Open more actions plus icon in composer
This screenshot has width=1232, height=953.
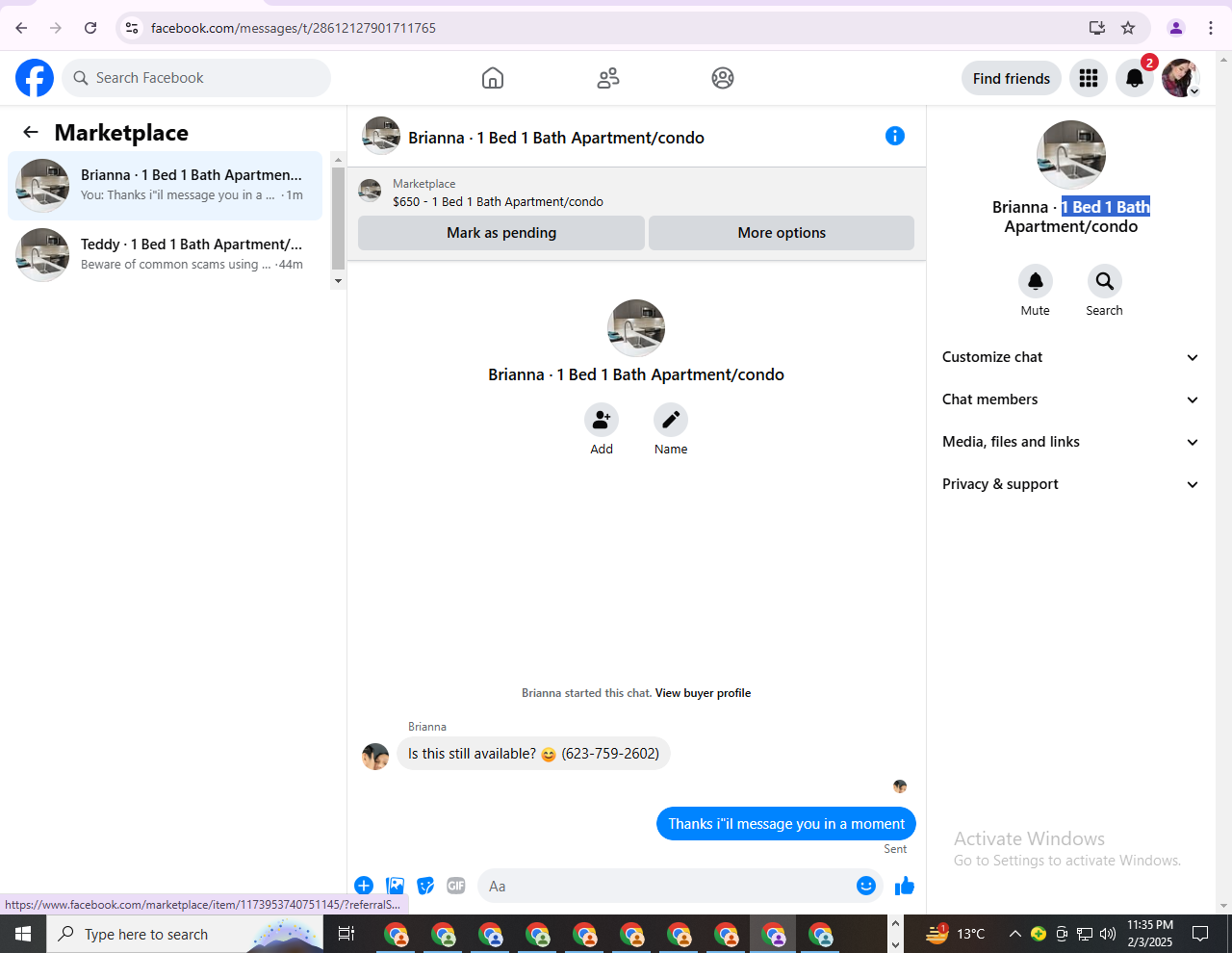point(364,886)
